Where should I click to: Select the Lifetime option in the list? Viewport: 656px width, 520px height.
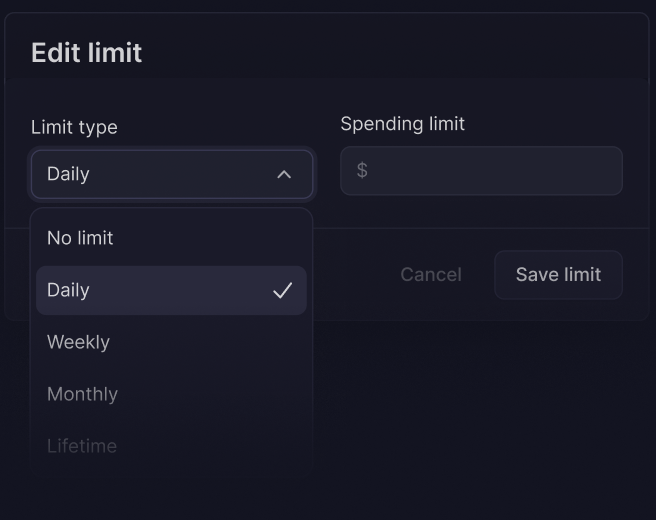coord(82,446)
